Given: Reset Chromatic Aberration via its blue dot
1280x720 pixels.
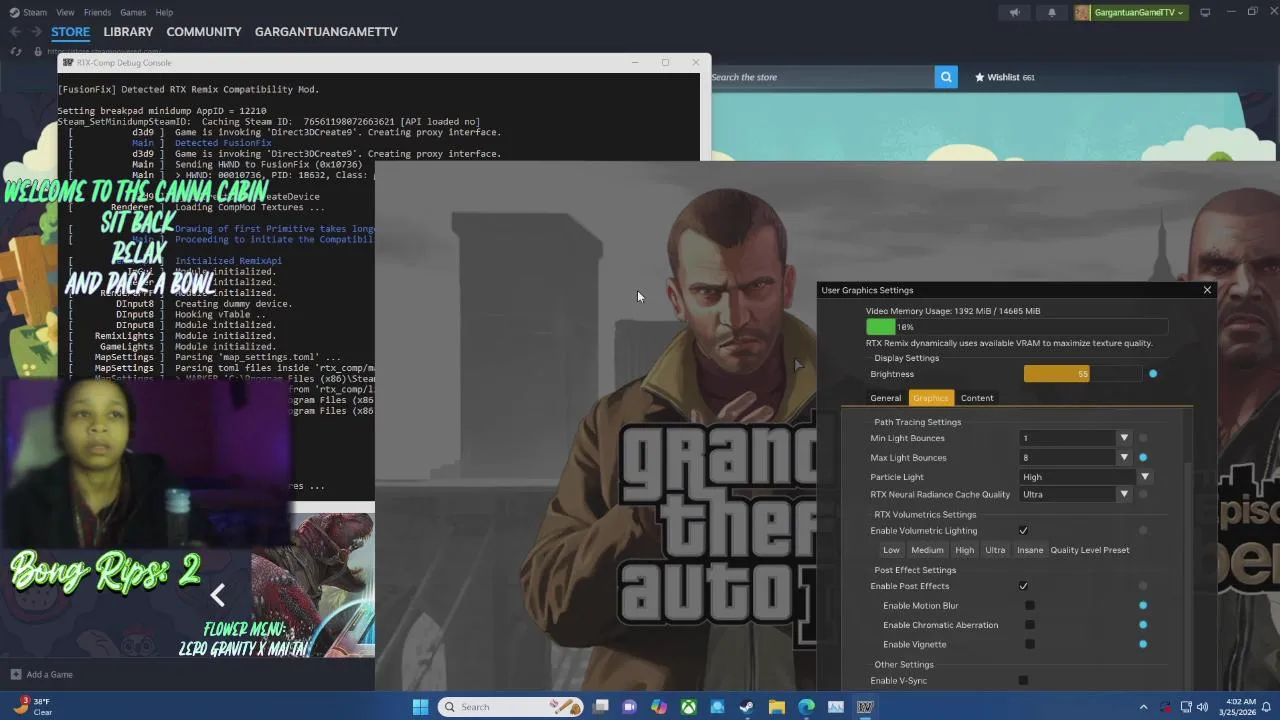Looking at the screenshot, I should coord(1143,625).
